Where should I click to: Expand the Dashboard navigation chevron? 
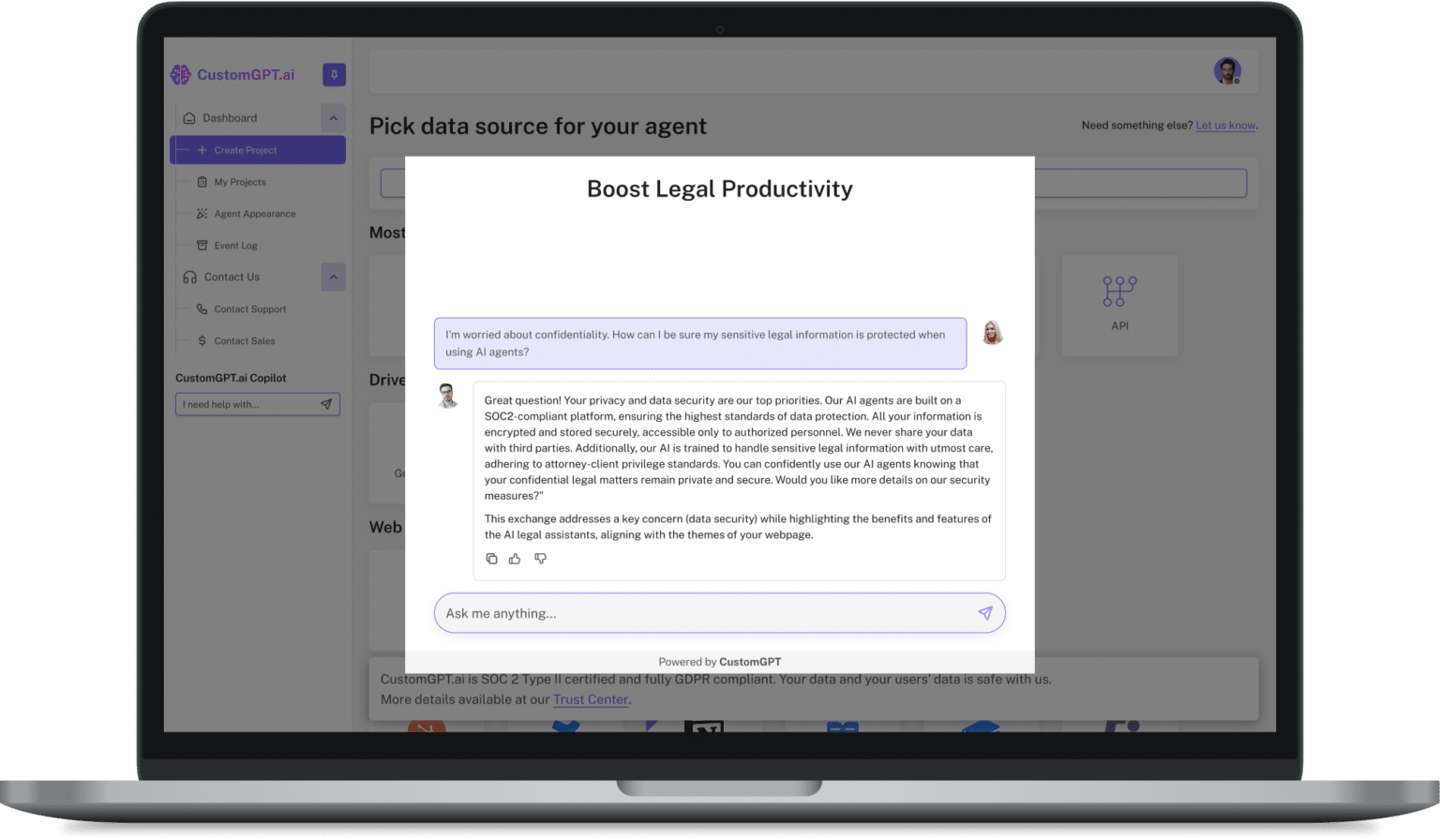tap(333, 118)
